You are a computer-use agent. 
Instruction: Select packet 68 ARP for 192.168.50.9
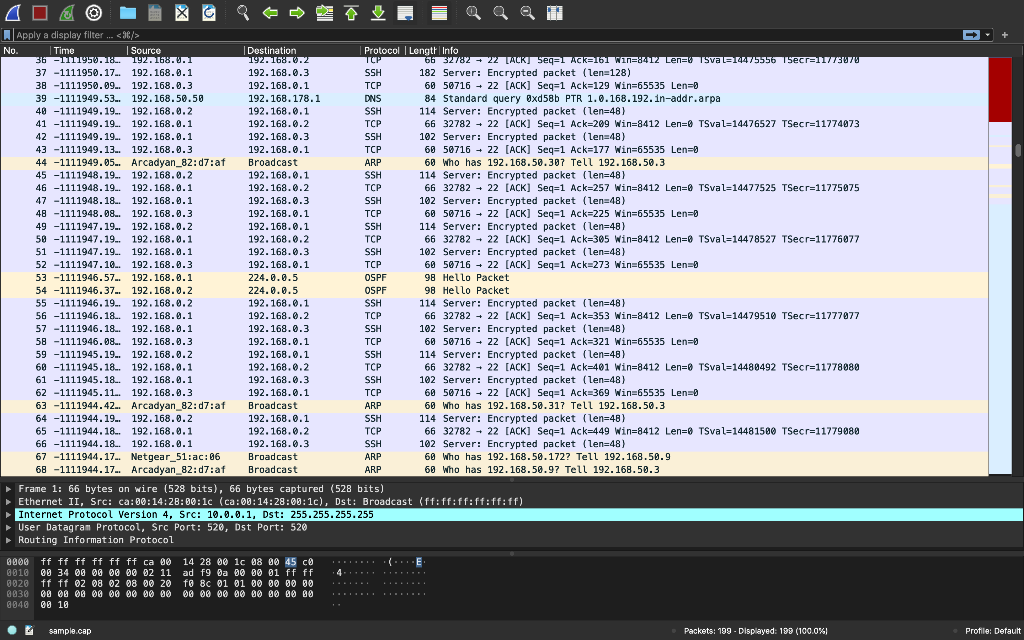tap(494, 470)
